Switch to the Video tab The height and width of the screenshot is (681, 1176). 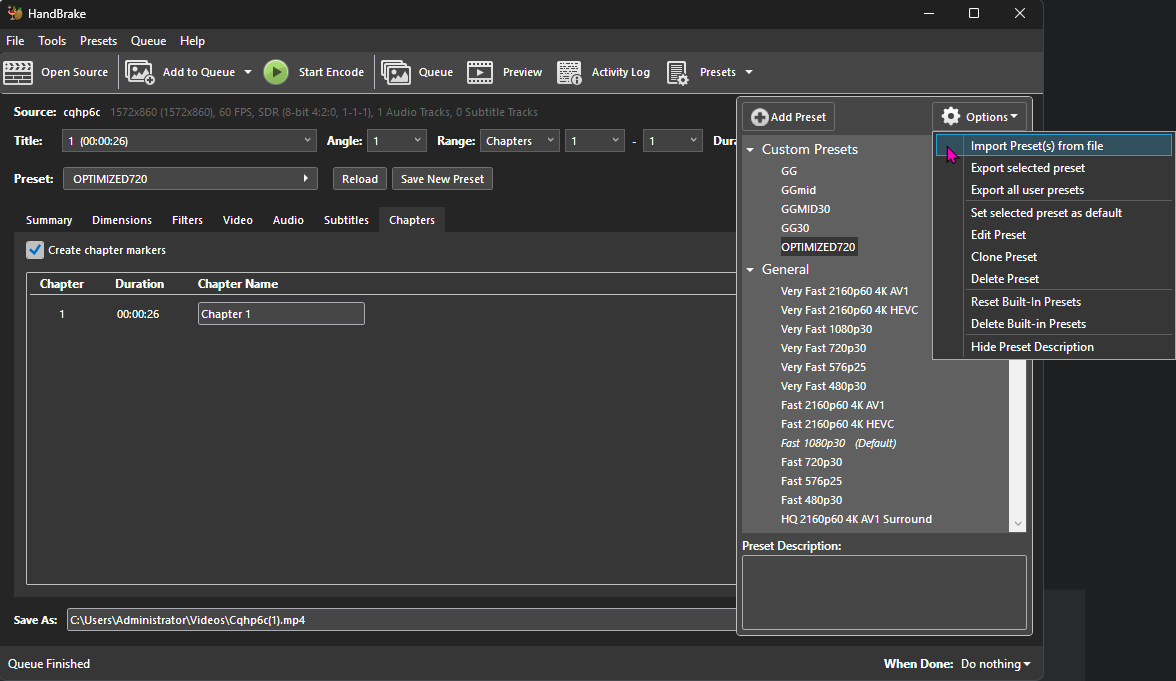[238, 220]
